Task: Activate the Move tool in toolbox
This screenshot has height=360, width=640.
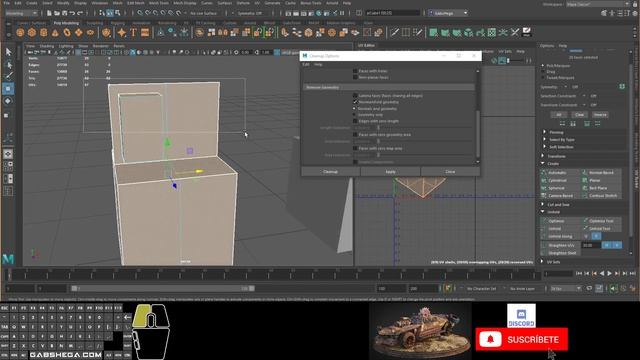Action: click(8, 89)
